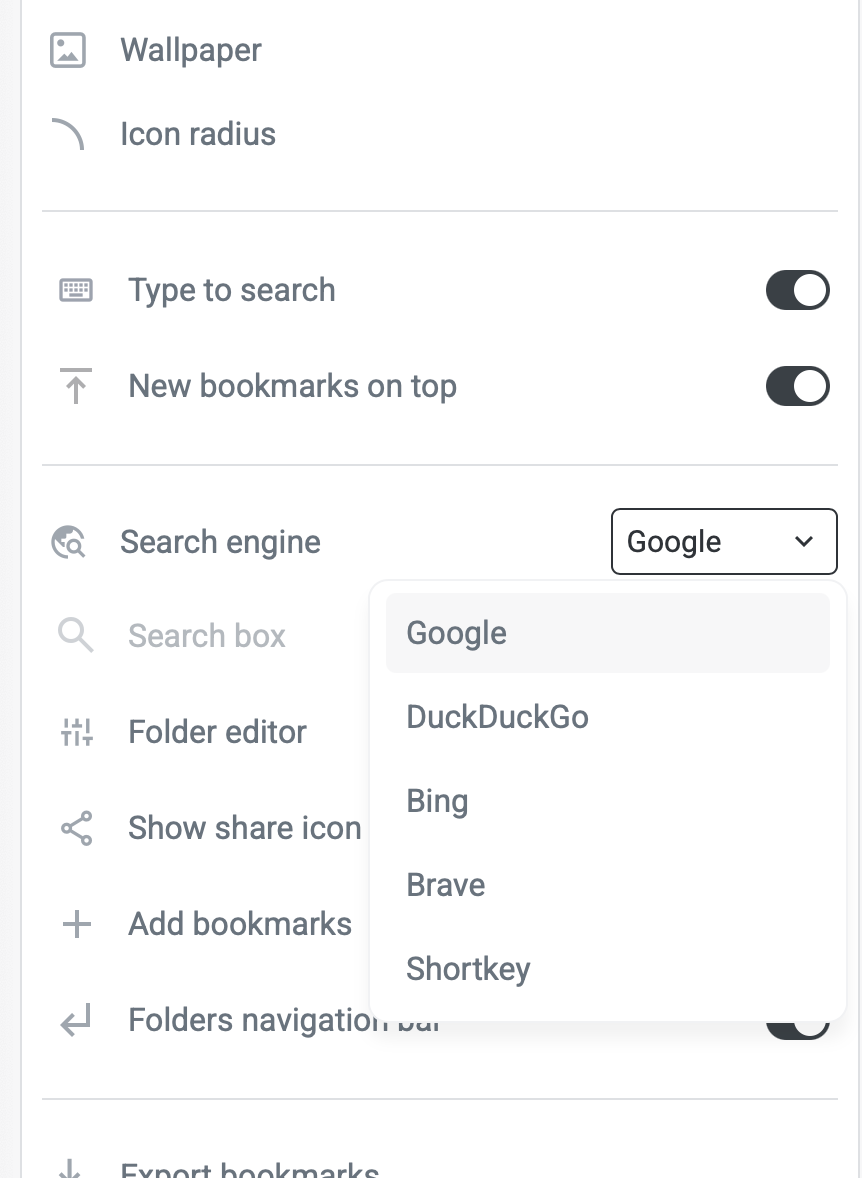
Task: Choose DuckDuckGo as search engine
Action: [607, 717]
